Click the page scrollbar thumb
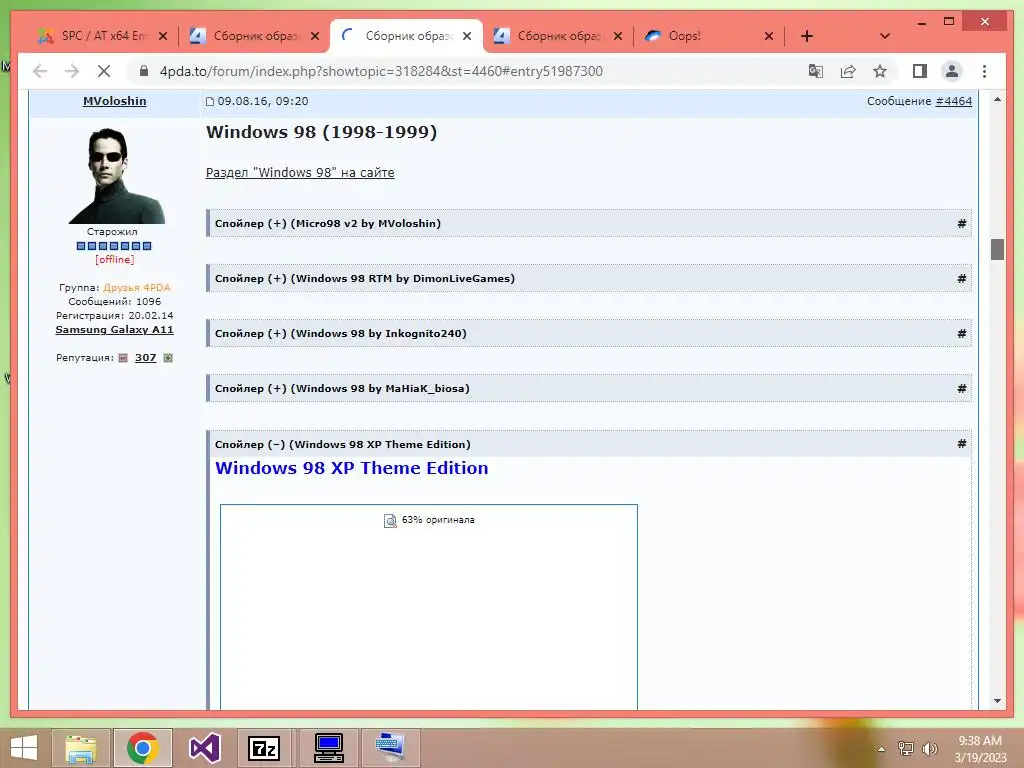 997,249
